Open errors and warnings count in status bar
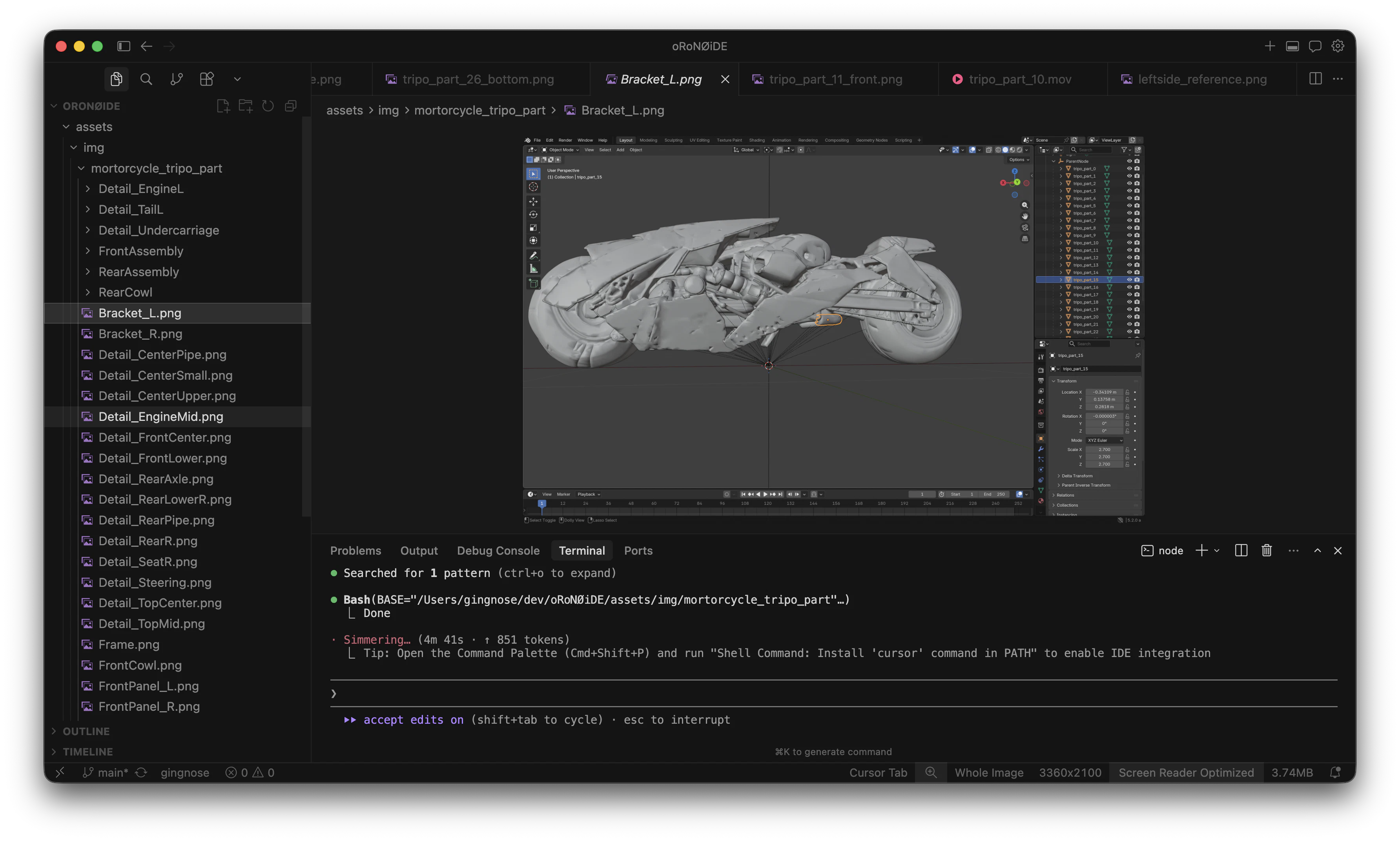The width and height of the screenshot is (1400, 841). [x=250, y=772]
